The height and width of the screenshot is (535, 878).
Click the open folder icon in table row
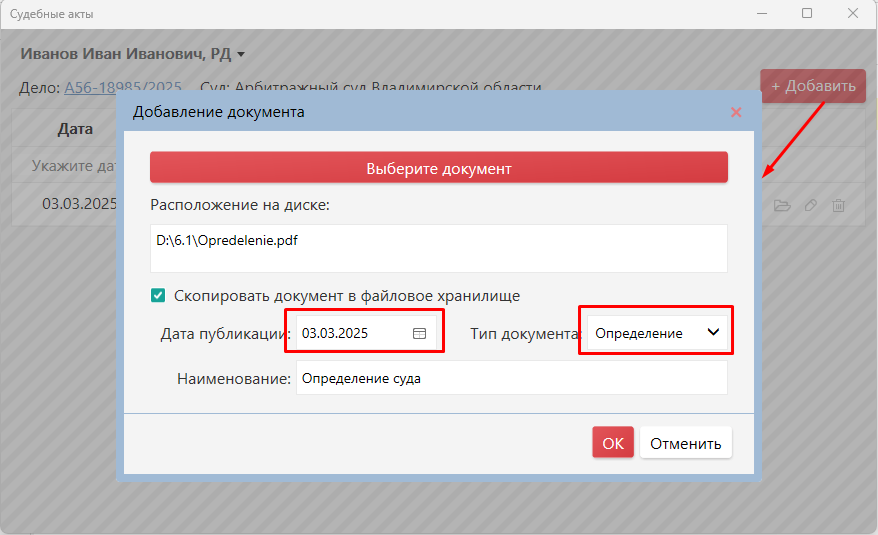click(x=782, y=205)
